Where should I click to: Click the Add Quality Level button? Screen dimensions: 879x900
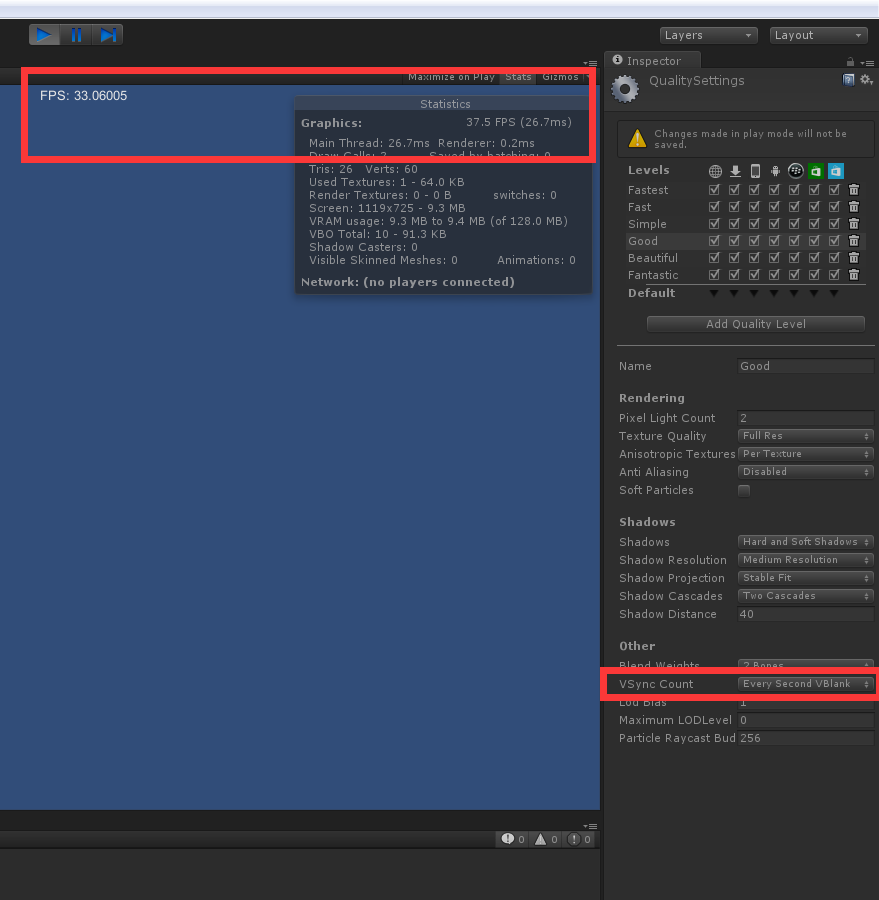(x=755, y=324)
